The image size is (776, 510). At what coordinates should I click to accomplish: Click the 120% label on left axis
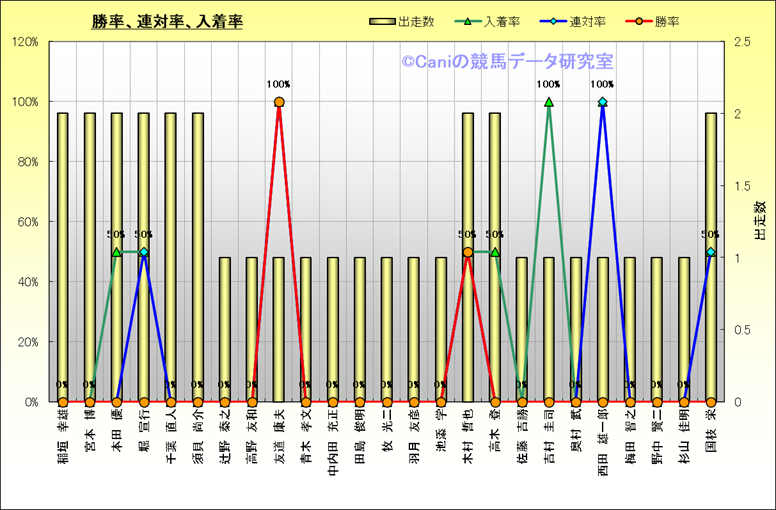coord(24,42)
